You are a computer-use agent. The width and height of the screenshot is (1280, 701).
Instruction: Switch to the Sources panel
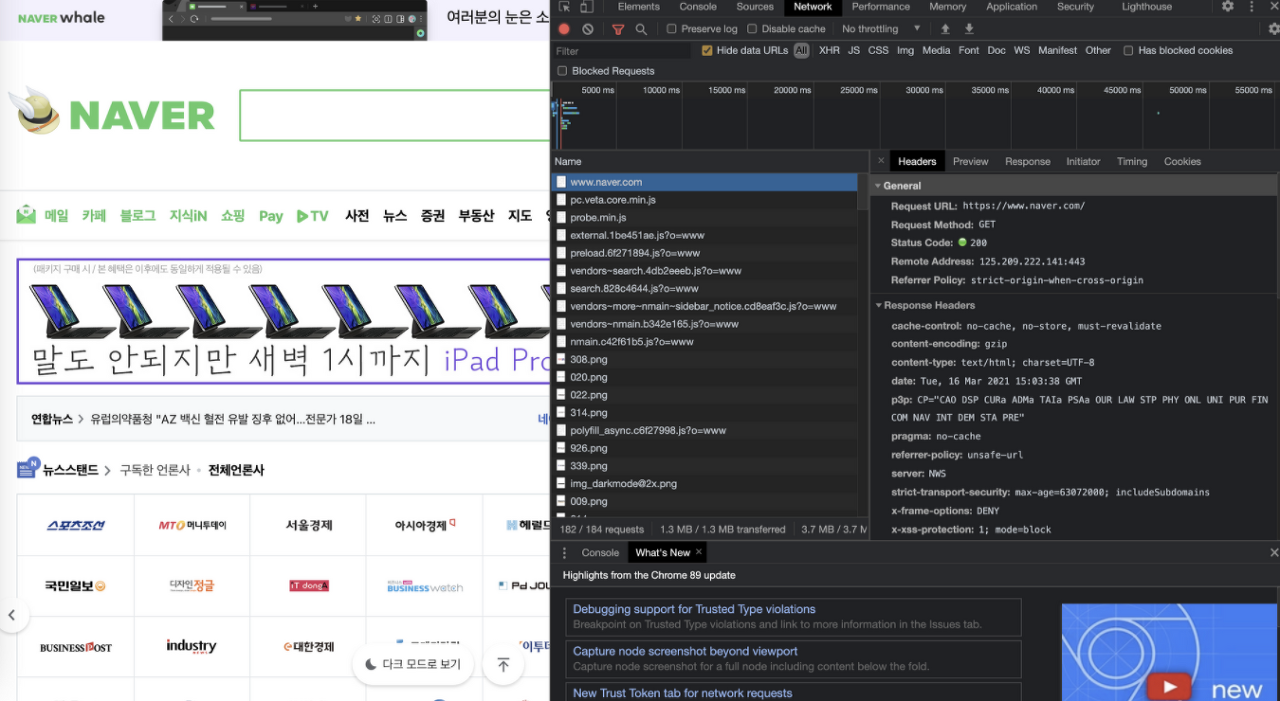[x=755, y=7]
